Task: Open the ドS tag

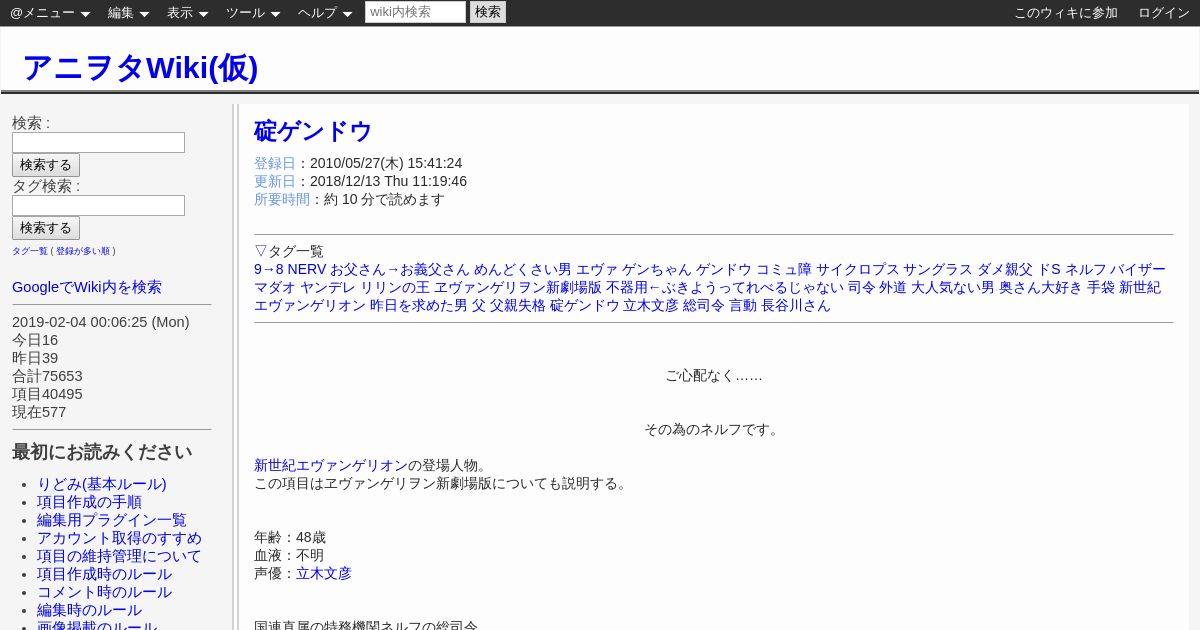Action: (1049, 269)
